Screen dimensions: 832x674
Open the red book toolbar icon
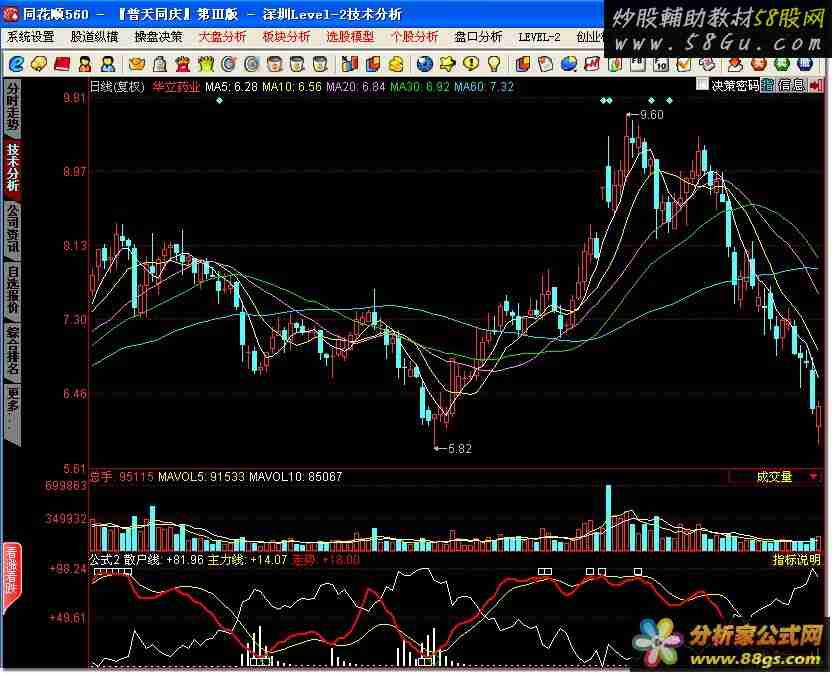coord(62,65)
